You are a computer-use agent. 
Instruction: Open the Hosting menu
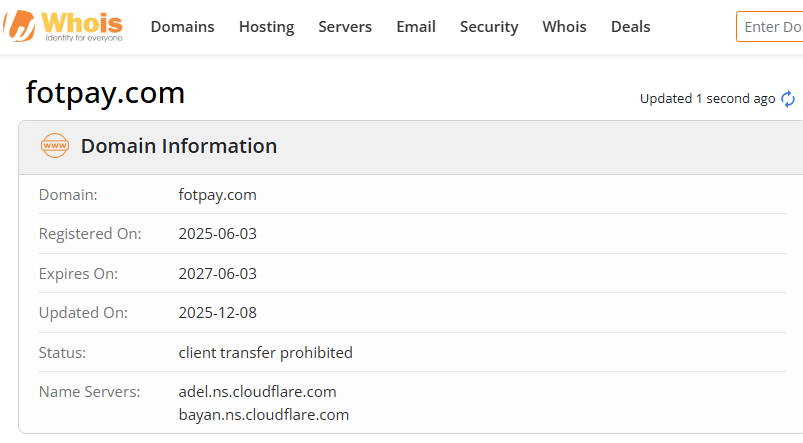266,27
